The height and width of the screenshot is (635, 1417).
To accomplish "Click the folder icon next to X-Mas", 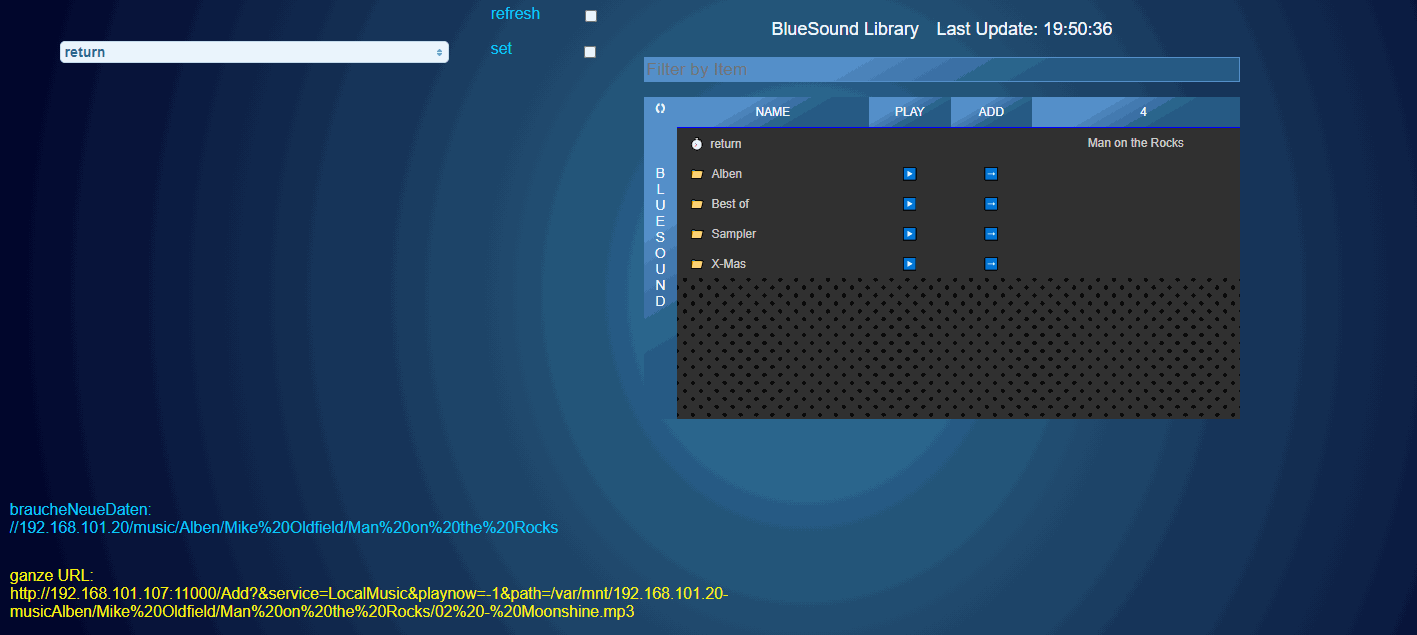I will pos(697,264).
